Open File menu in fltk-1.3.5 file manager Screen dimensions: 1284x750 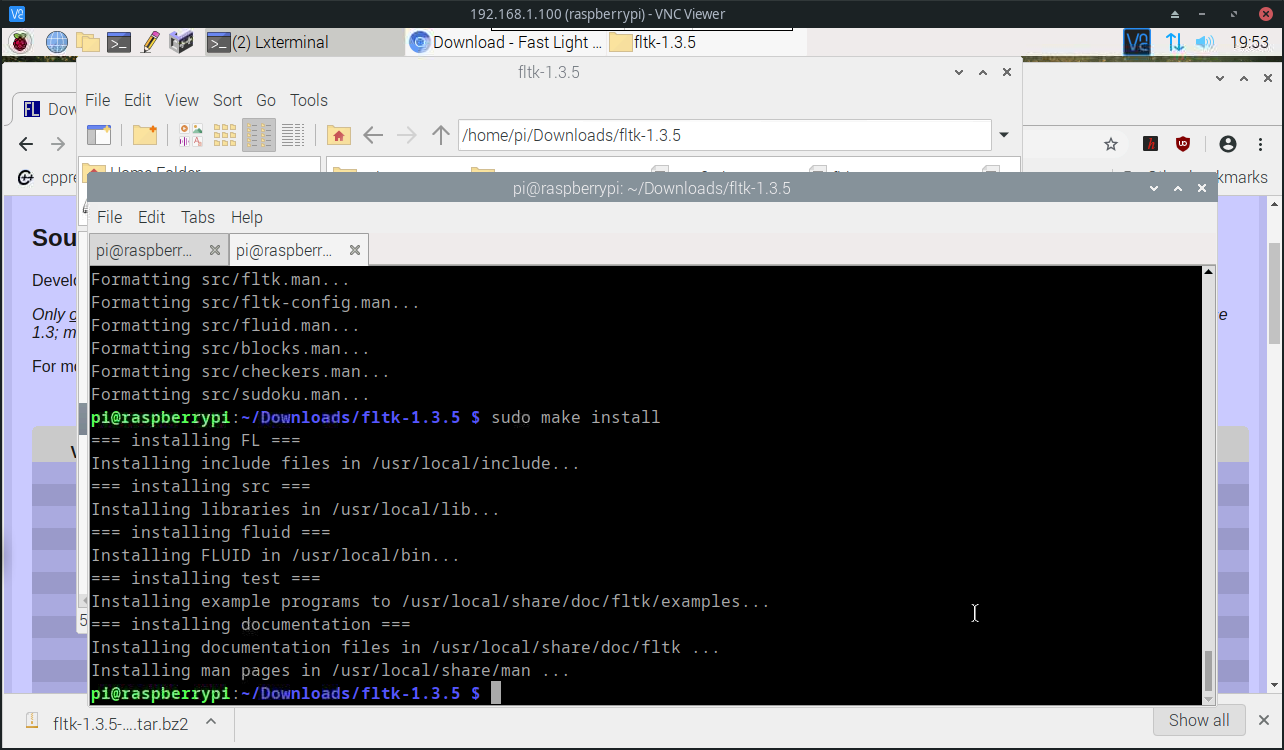tap(97, 100)
